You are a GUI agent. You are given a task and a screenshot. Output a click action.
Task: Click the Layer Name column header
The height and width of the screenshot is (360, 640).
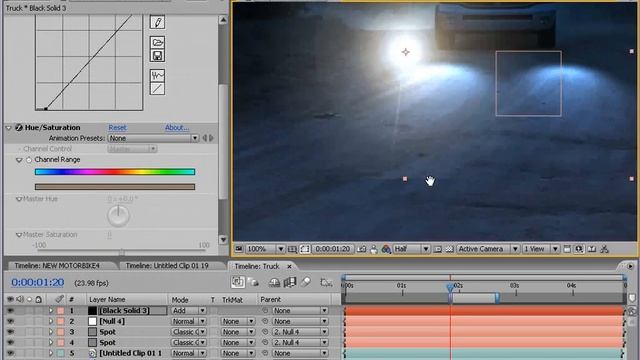pyautogui.click(x=107, y=300)
